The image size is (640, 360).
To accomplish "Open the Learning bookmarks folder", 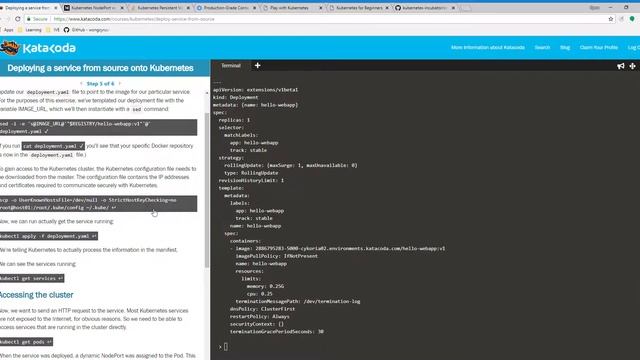I will coord(30,30).
